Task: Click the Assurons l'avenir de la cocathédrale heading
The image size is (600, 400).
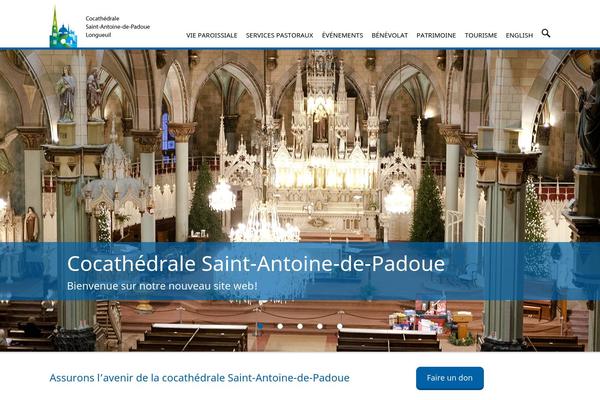Action: 199,378
